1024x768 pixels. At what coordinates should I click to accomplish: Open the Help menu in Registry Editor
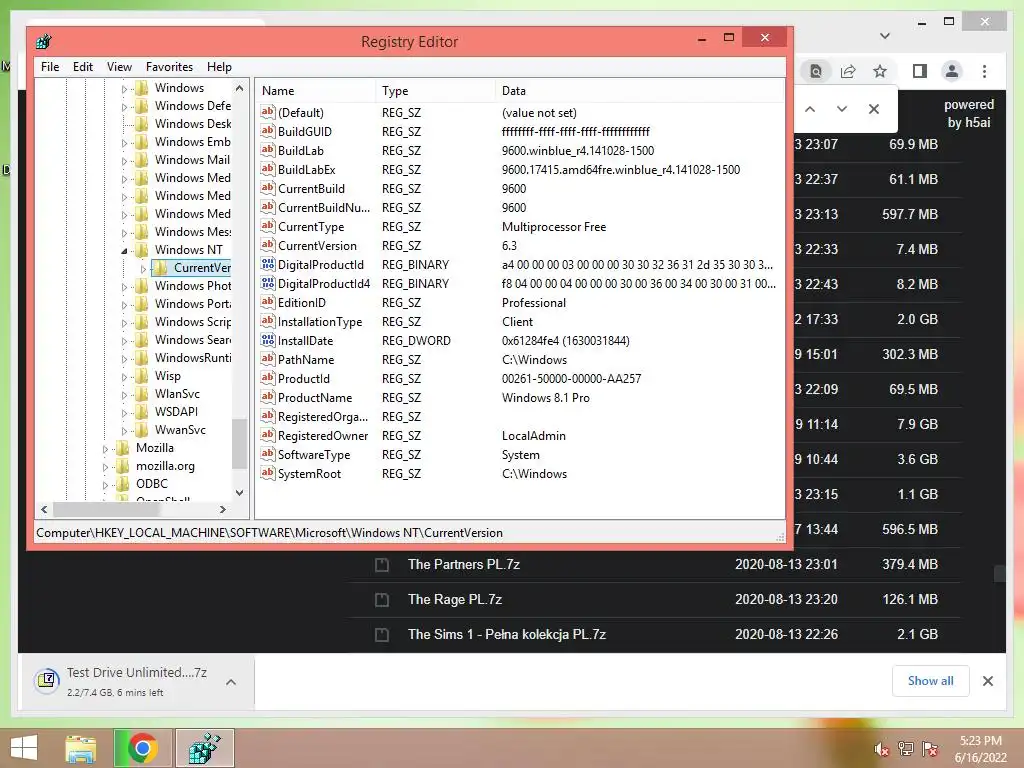coord(219,67)
